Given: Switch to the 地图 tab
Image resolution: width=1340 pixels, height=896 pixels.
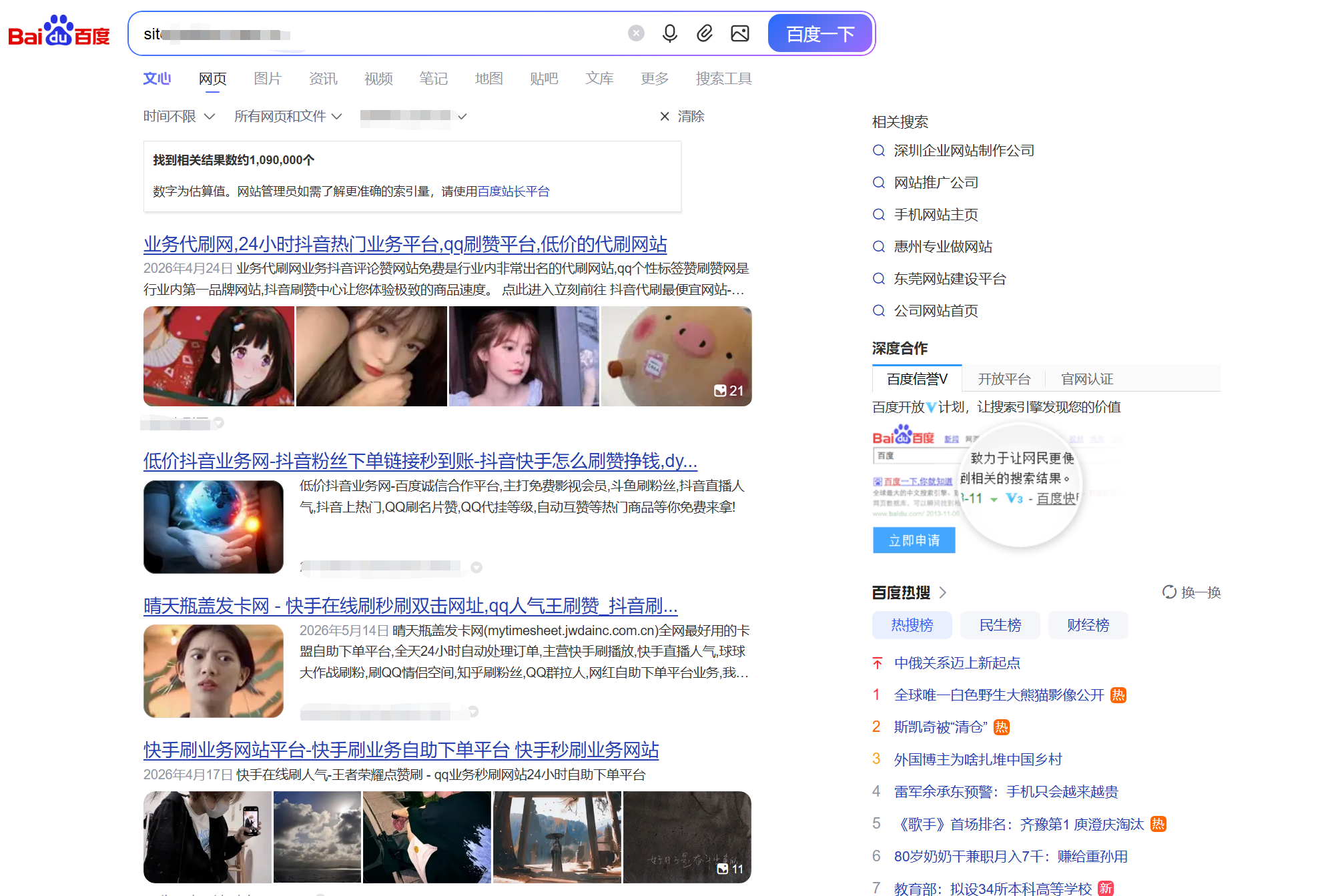Looking at the screenshot, I should coord(488,79).
